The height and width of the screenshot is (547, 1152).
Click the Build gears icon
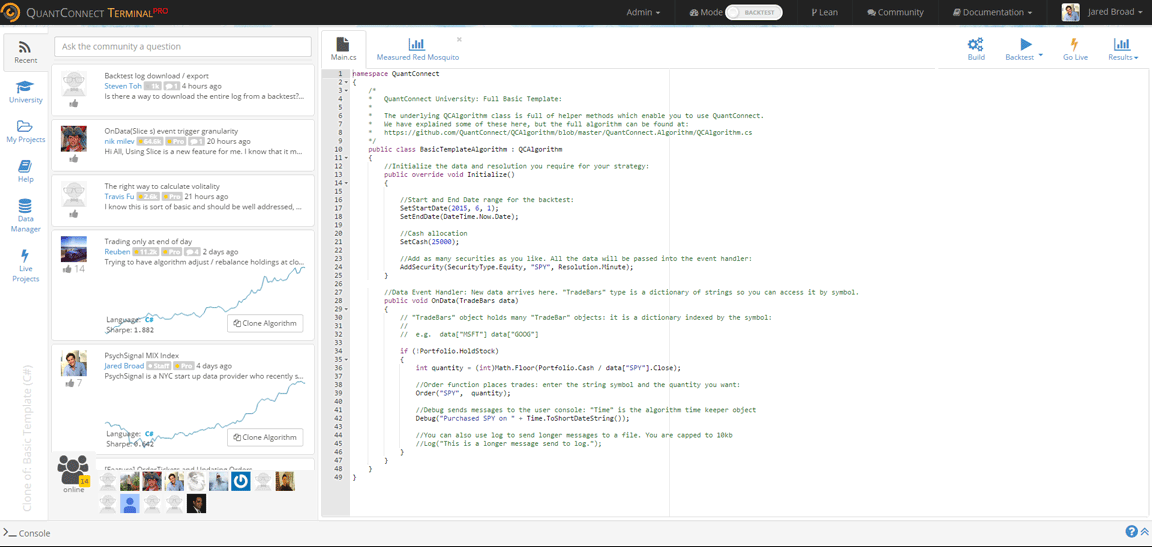coord(975,45)
